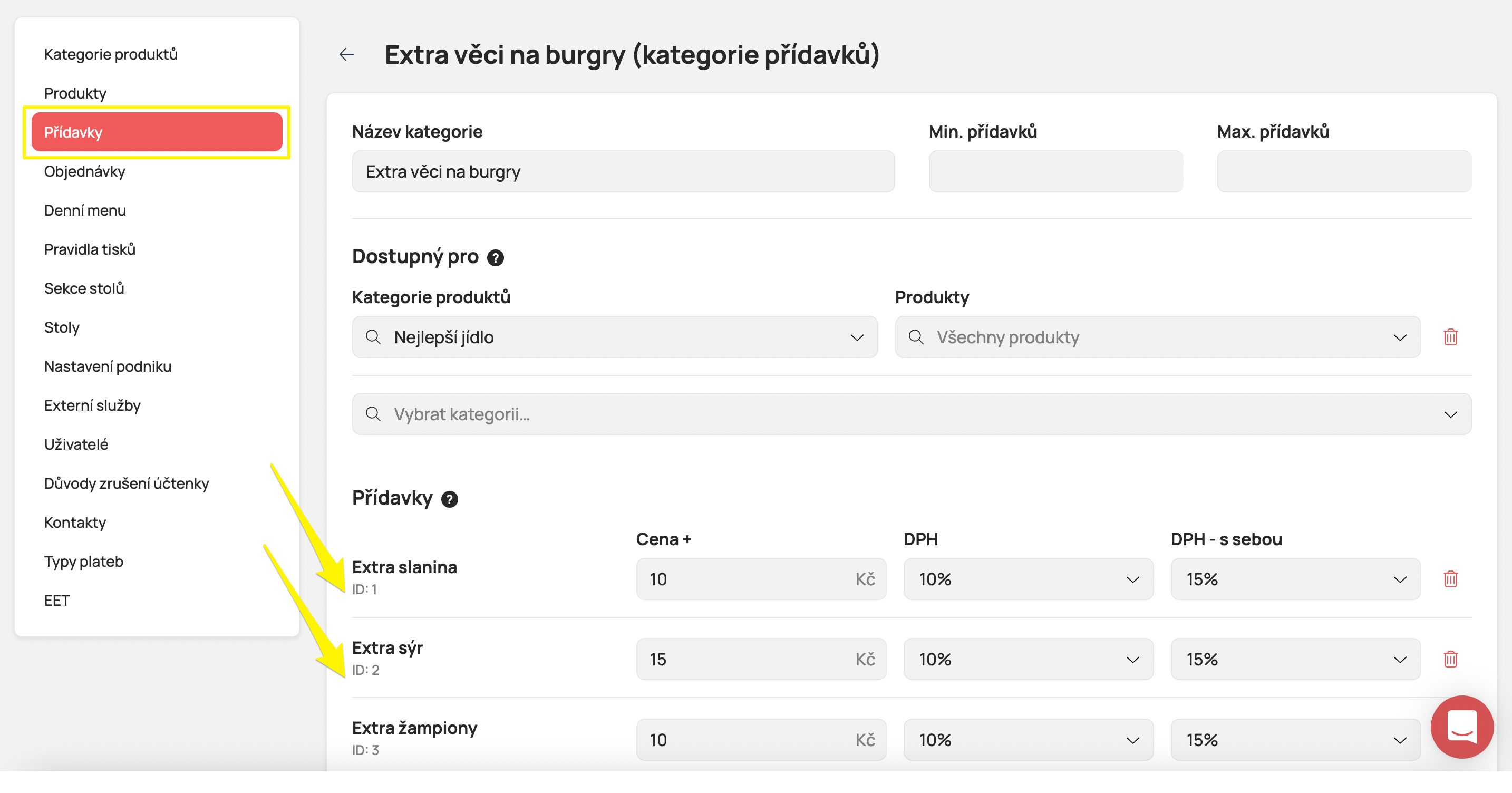Delete the Extra slanina add-on
Screen dimensions: 1512x793
click(x=1450, y=579)
